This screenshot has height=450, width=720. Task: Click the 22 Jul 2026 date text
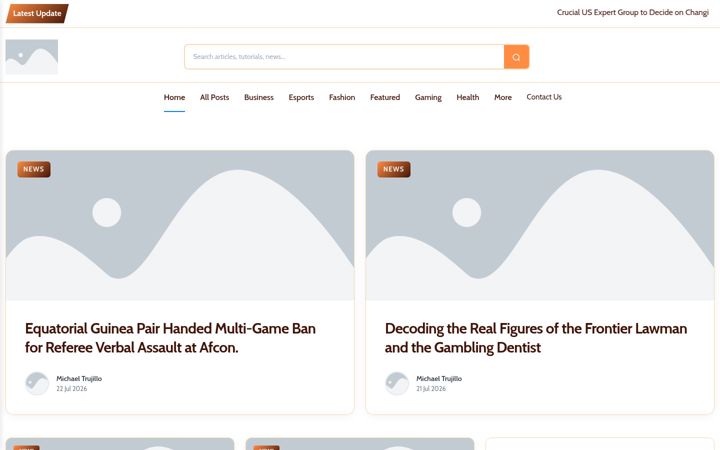(72, 389)
